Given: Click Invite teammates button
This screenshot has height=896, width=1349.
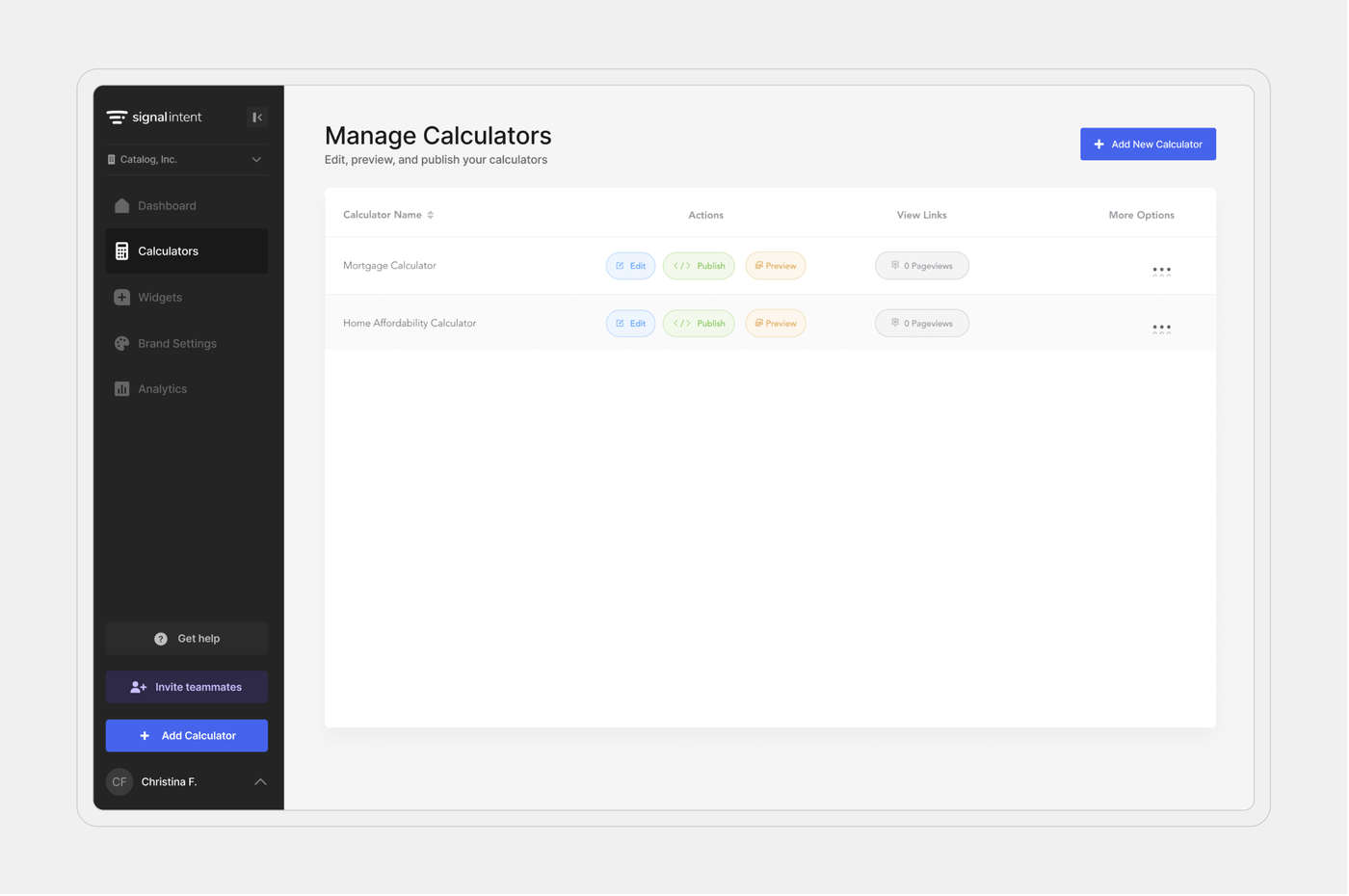Looking at the screenshot, I should [187, 687].
